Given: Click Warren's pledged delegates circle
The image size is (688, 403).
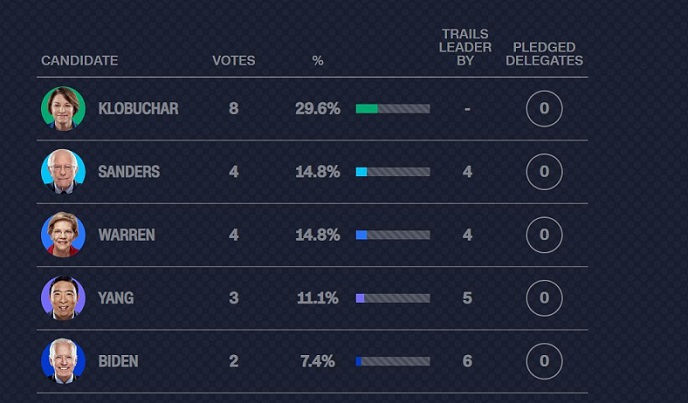Looking at the screenshot, I should (x=544, y=234).
